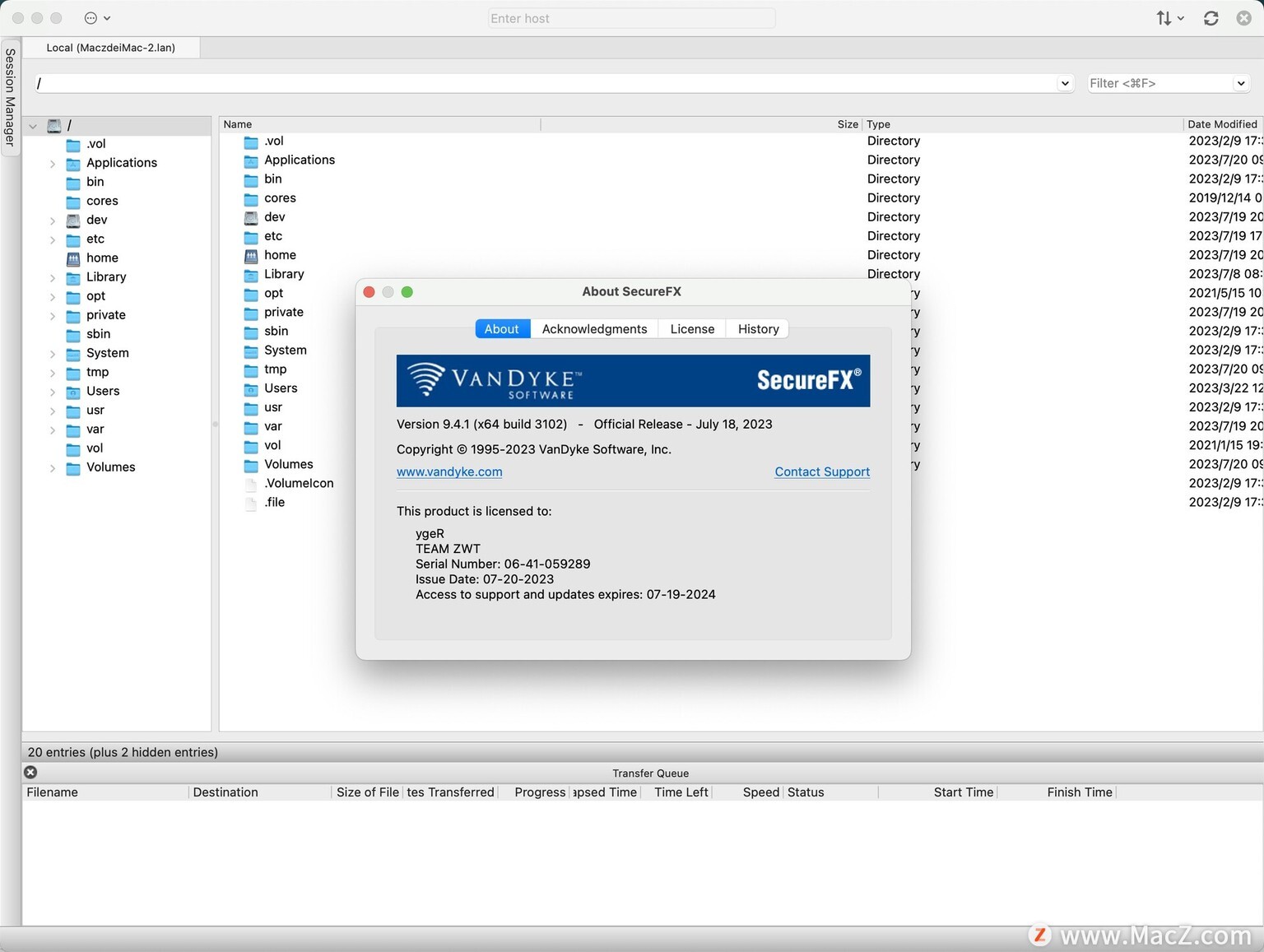Open the ellipsis options menu in the title bar
Viewport: 1264px width, 952px height.
point(97,18)
